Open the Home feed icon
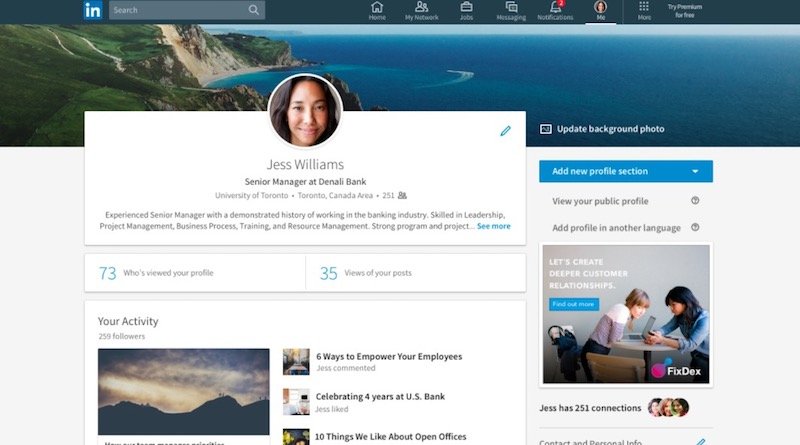 pyautogui.click(x=377, y=7)
